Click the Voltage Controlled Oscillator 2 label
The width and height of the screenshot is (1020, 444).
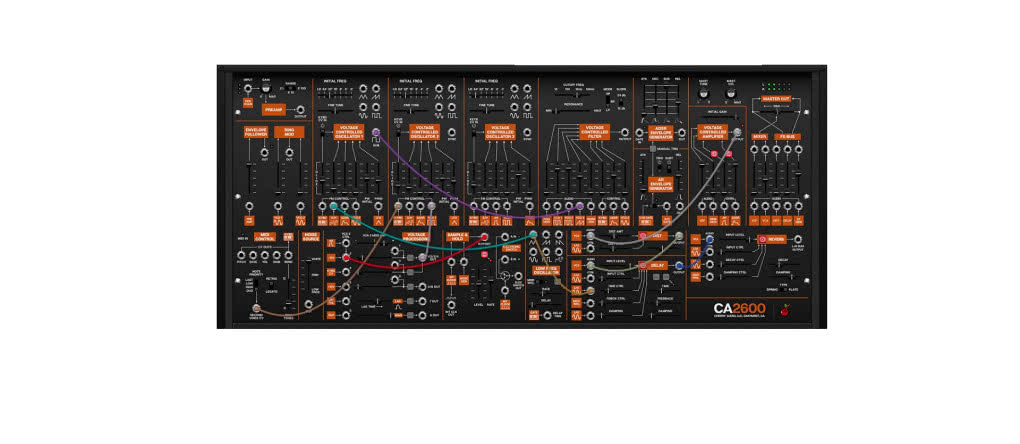coord(425,132)
